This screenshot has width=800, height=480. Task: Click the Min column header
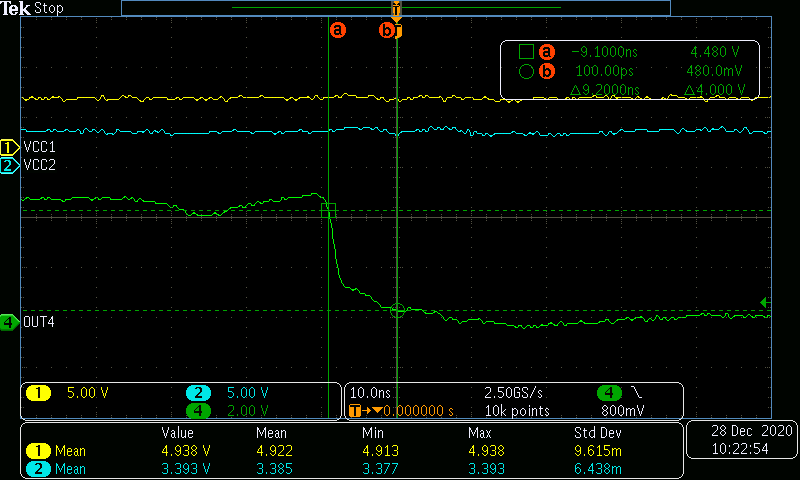[373, 433]
